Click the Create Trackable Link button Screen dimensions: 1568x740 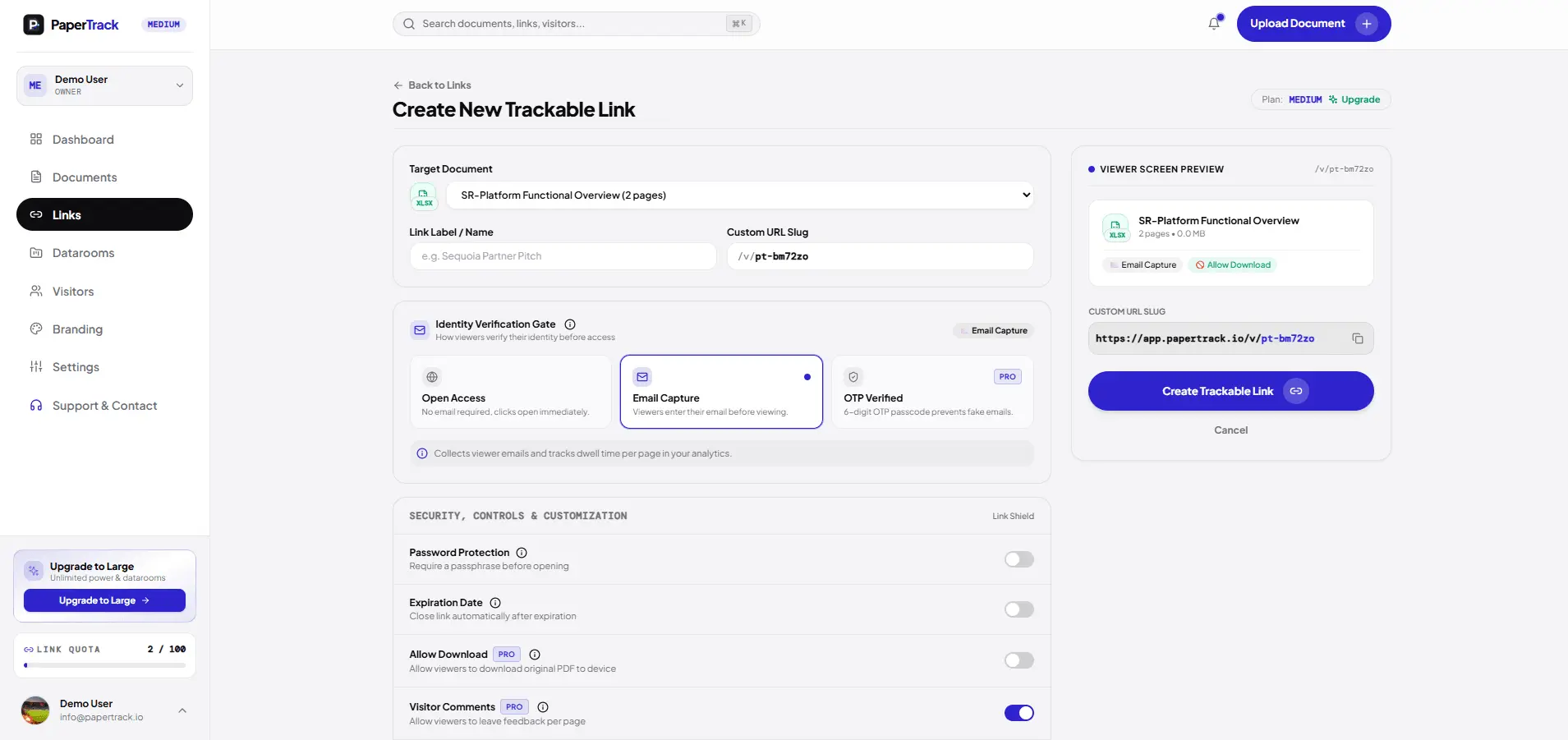coord(1230,391)
